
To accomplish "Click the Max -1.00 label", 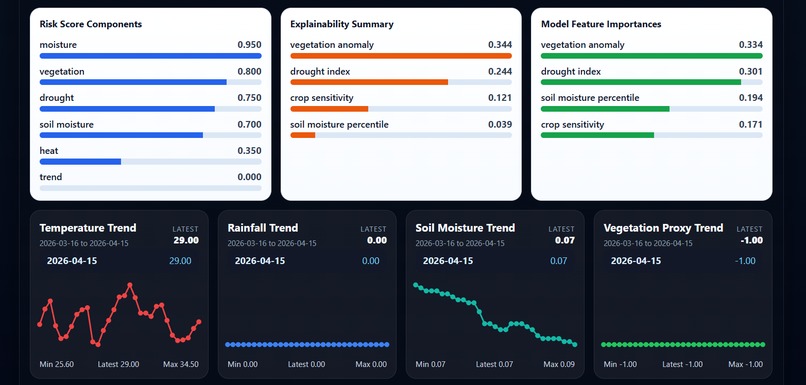I will 746,364.
